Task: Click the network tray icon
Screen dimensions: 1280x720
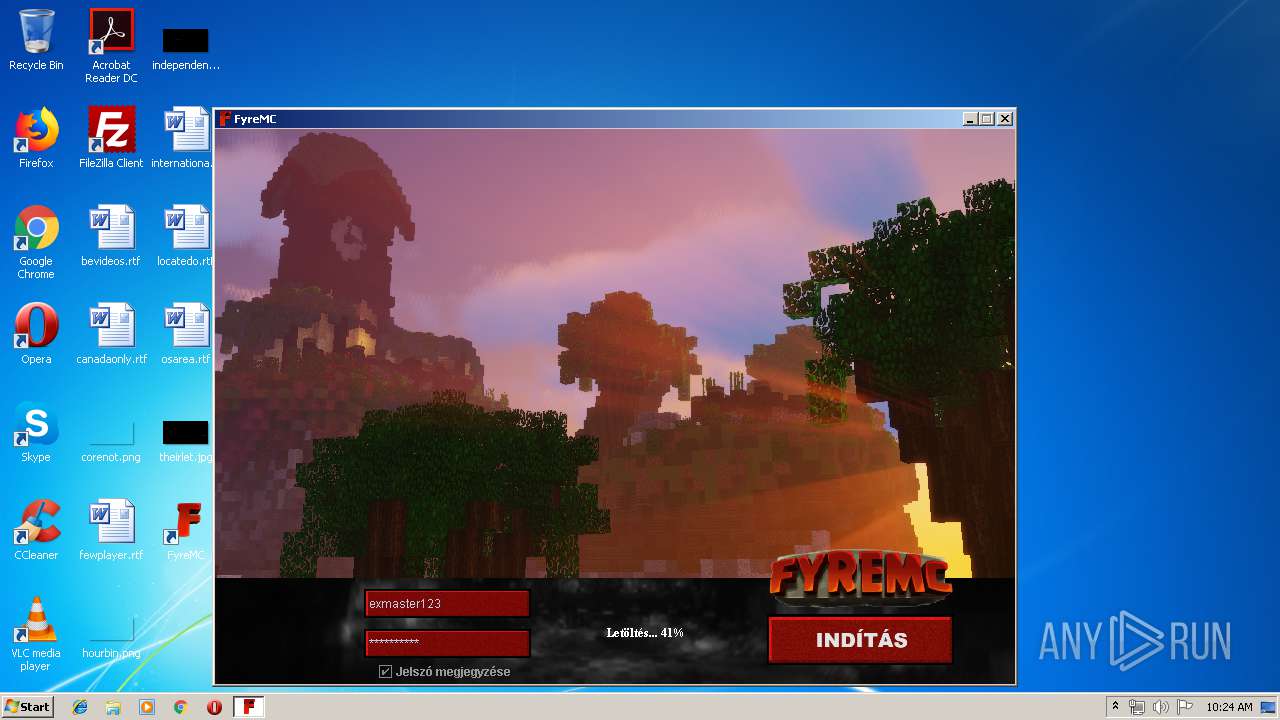Action: 1137,707
